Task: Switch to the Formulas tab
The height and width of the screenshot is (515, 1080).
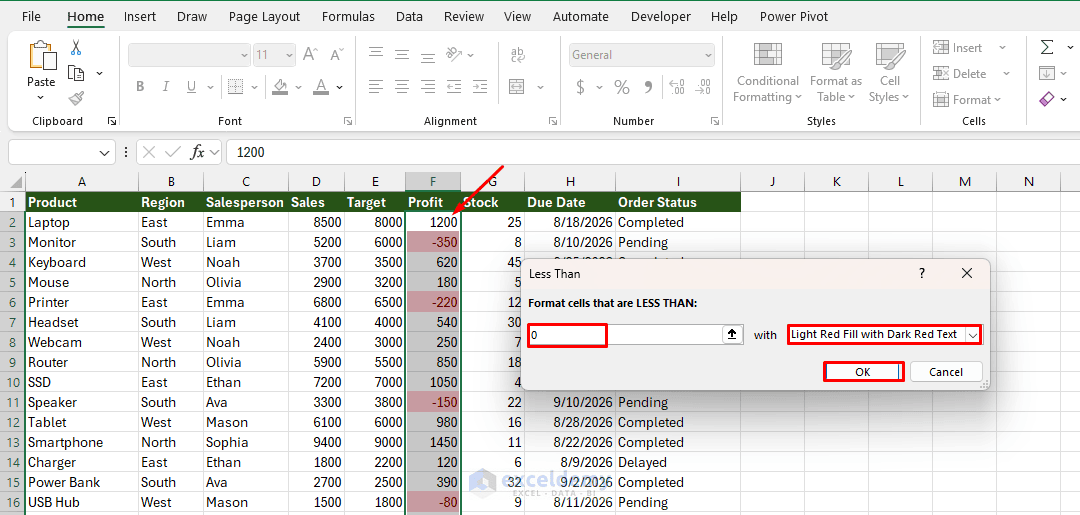Action: pos(349,17)
